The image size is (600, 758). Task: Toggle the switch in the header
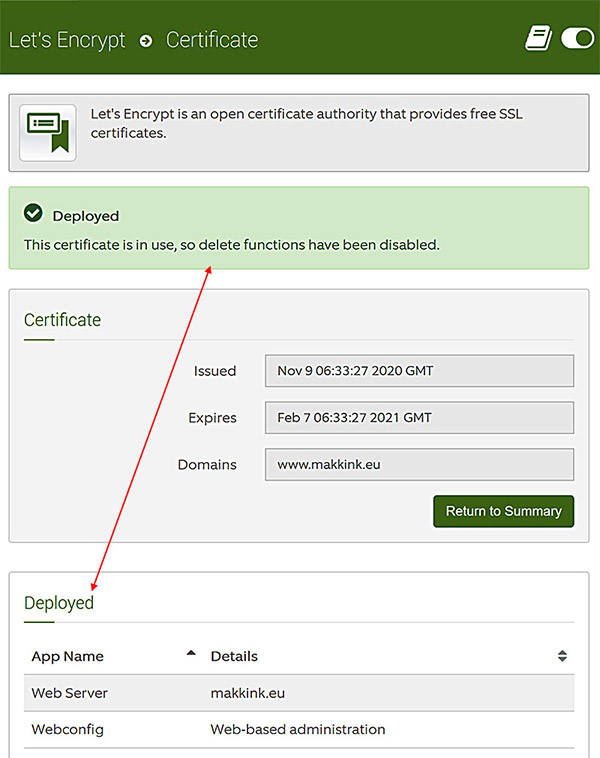[577, 38]
